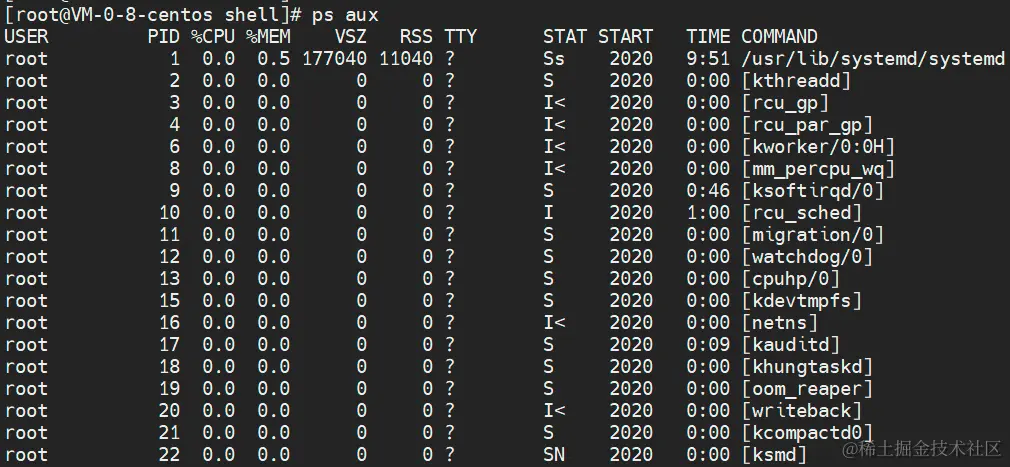Screen dimensions: 1010x467
Task: Select the [rcu_par_gp] process name
Action: [x=807, y=125]
